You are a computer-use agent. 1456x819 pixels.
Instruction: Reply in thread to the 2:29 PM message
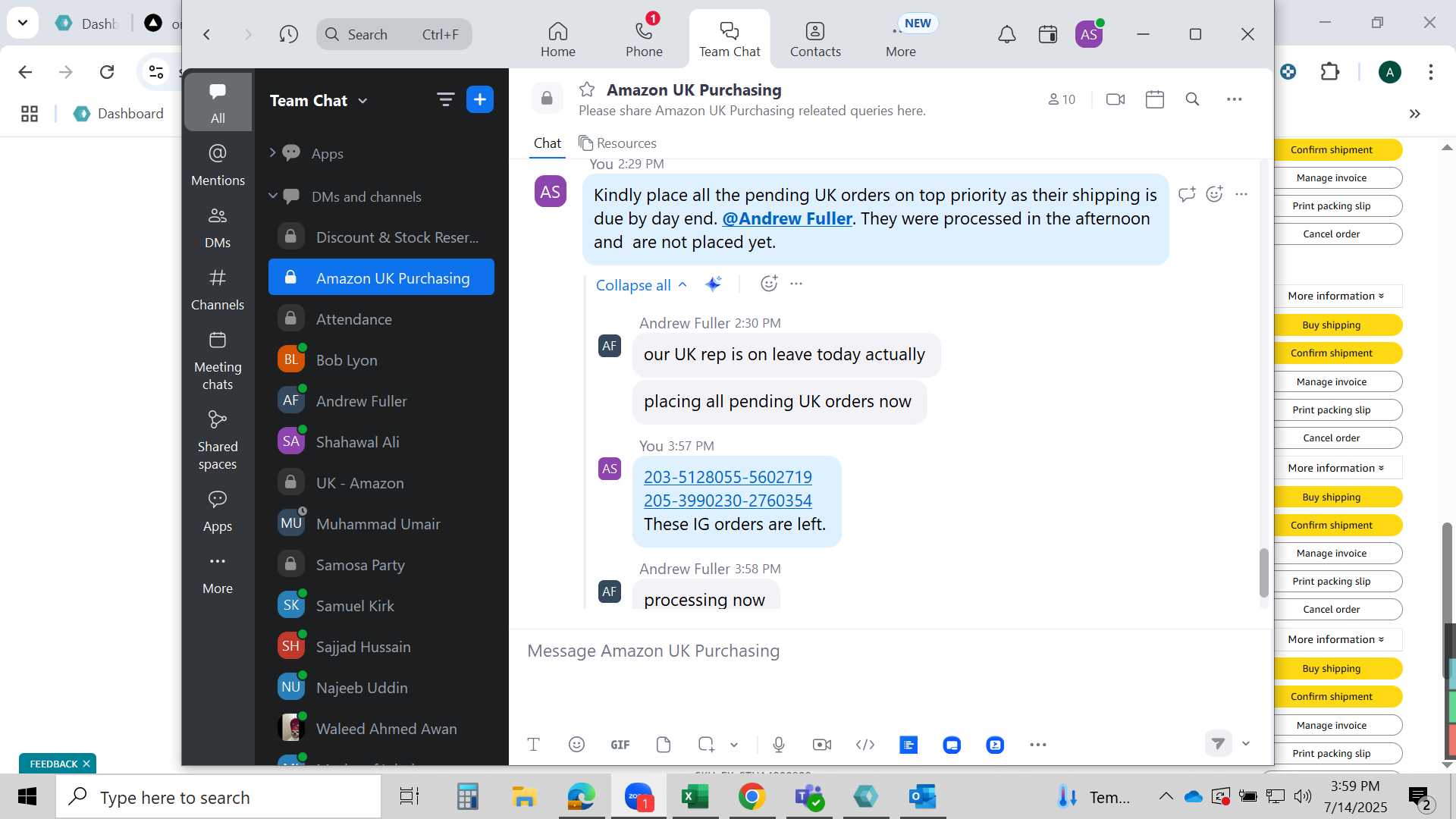(1187, 194)
